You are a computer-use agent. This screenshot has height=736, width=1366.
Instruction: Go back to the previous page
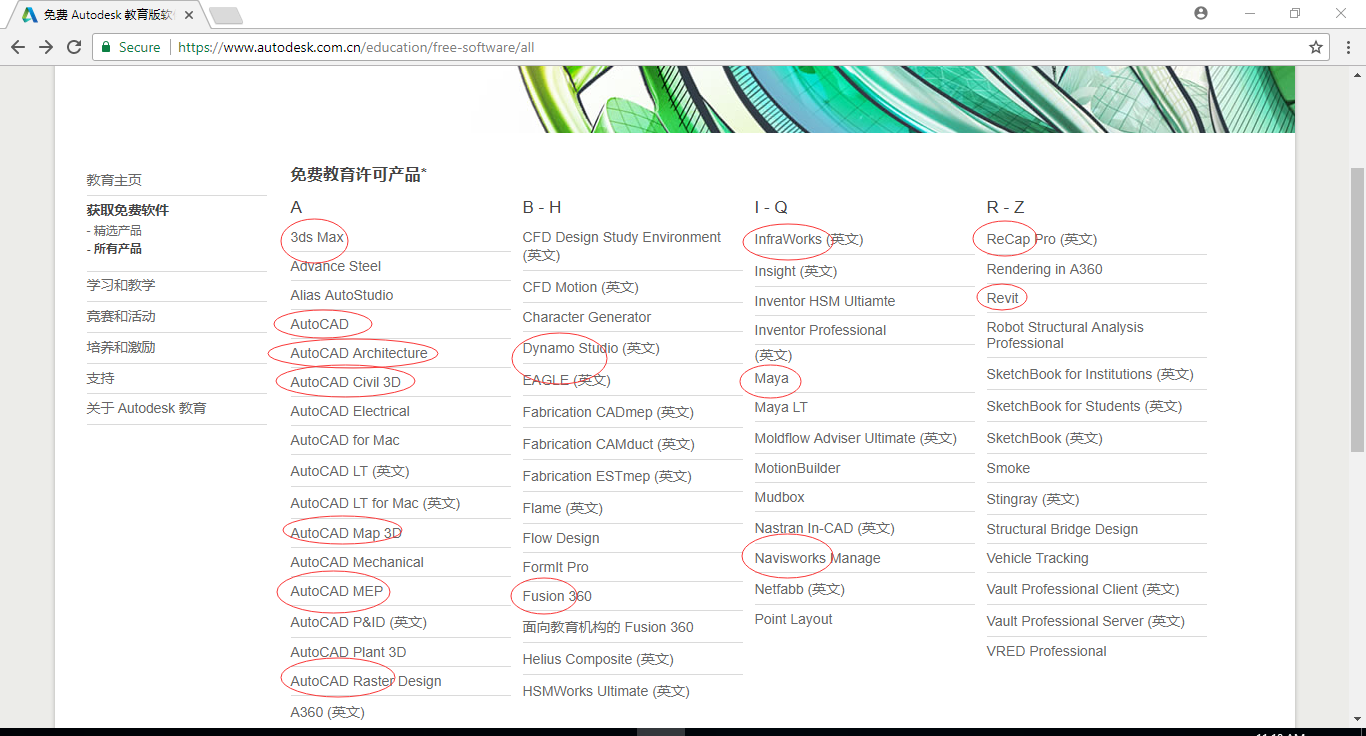[x=18, y=47]
